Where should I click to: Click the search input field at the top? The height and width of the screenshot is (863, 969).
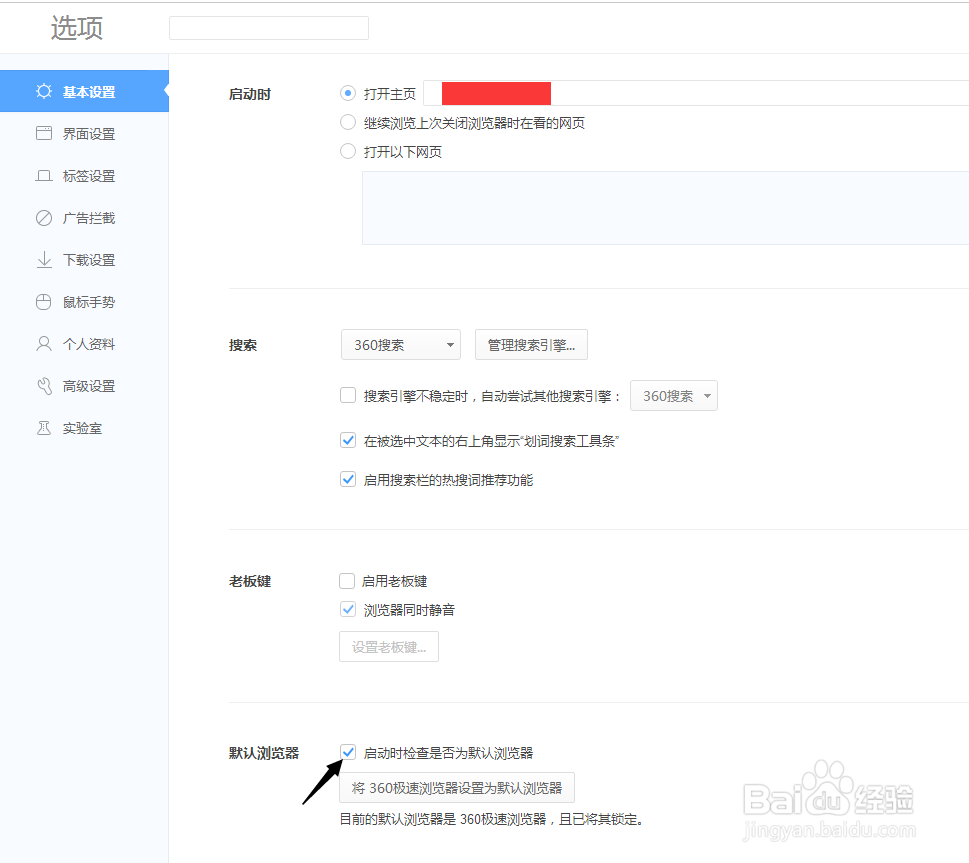point(268,27)
